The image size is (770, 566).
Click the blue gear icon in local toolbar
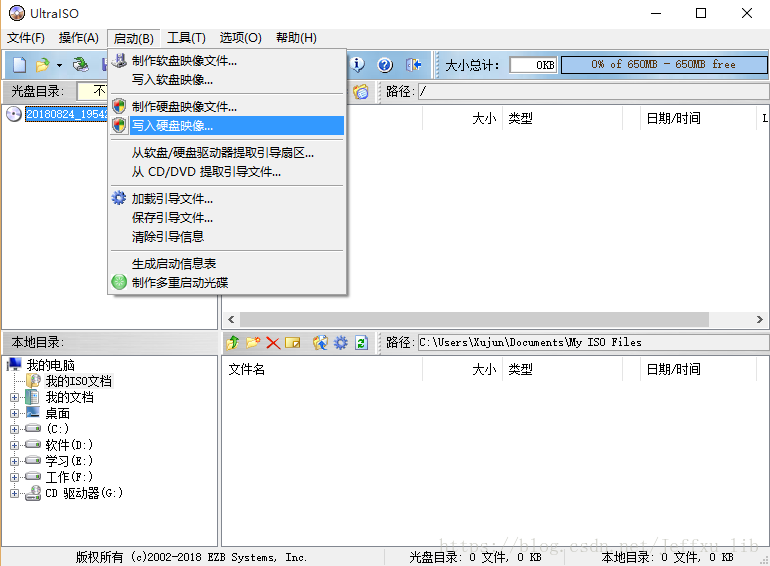point(341,342)
